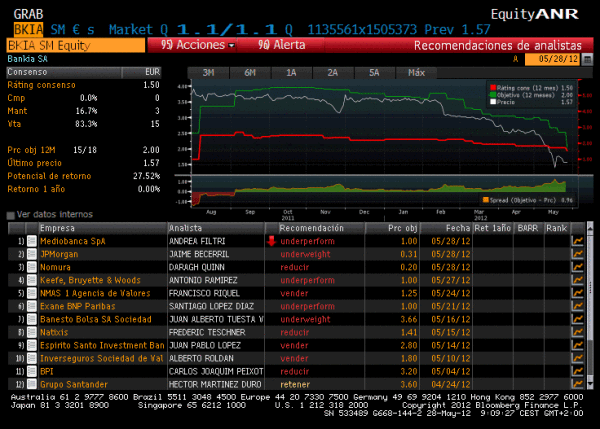Click the BKIA SM Equity security field
Viewport: 600px width, 429px height.
coord(76,46)
